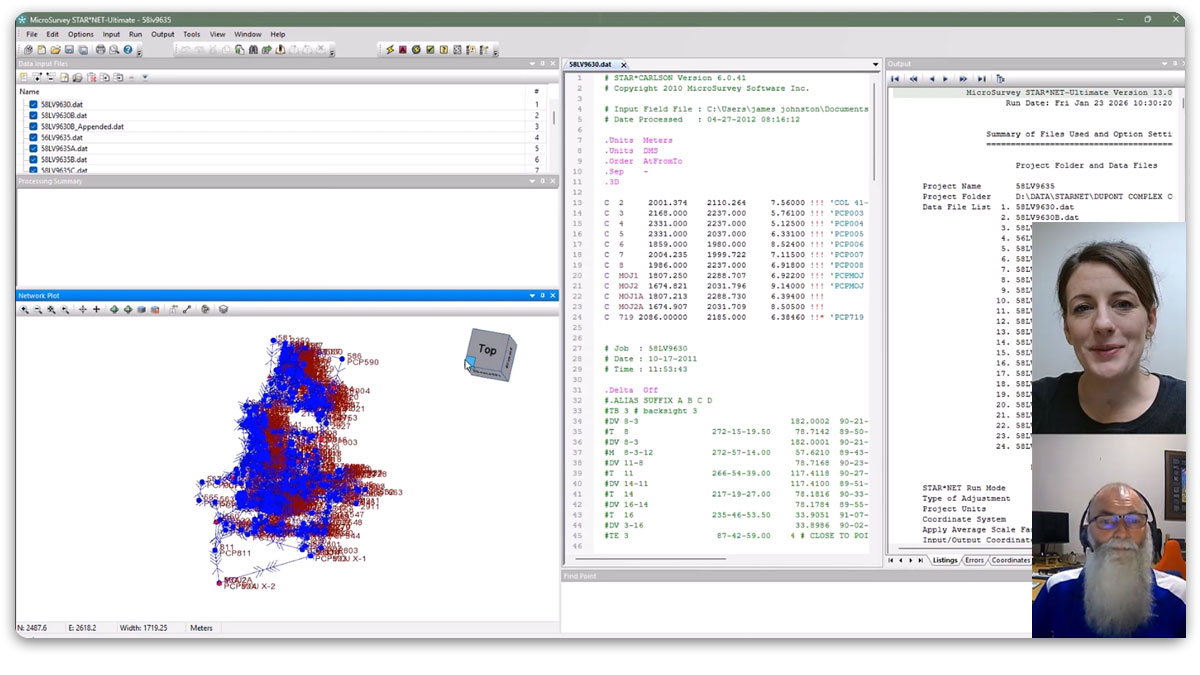Screen dimensions: 1200x675
Task: Open the Run menu
Action: (x=136, y=34)
